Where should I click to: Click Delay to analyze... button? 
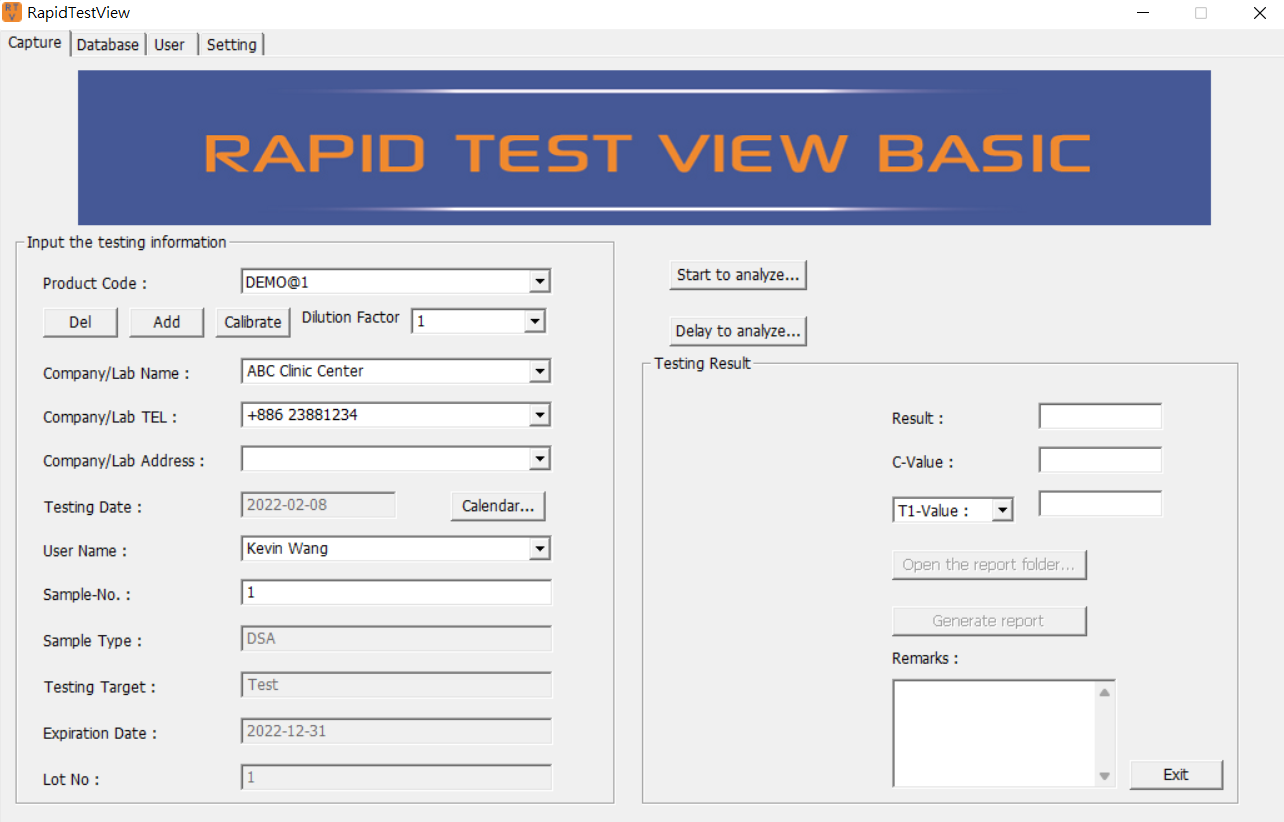click(738, 331)
